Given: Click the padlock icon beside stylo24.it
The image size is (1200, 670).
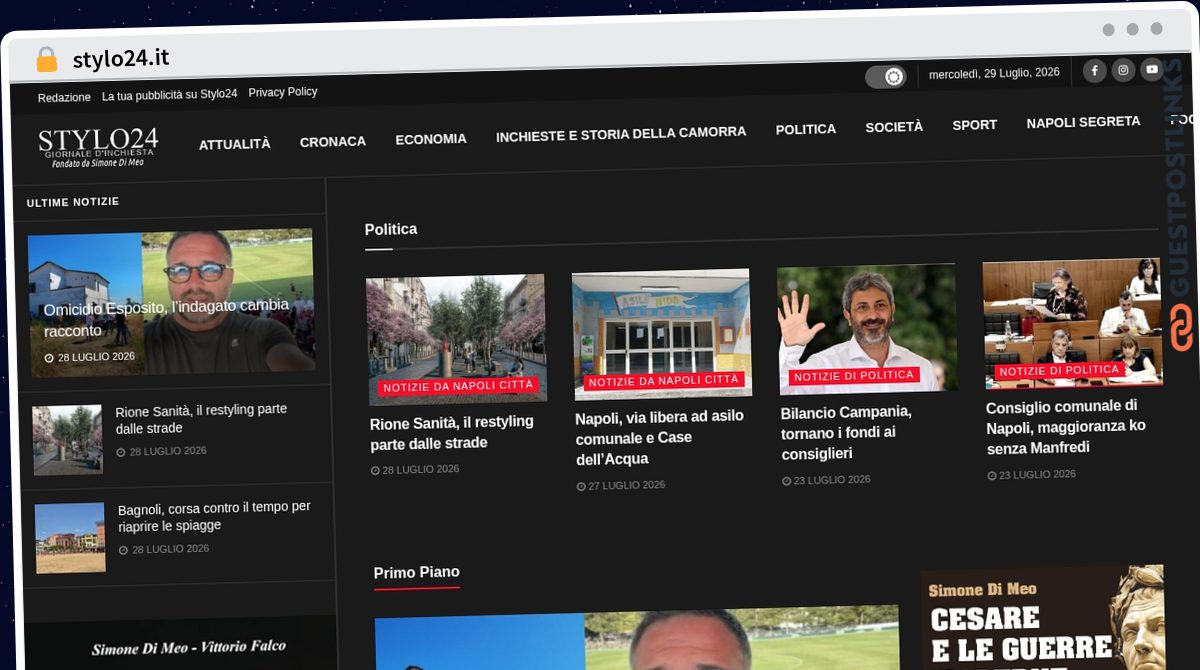Looking at the screenshot, I should [46, 60].
